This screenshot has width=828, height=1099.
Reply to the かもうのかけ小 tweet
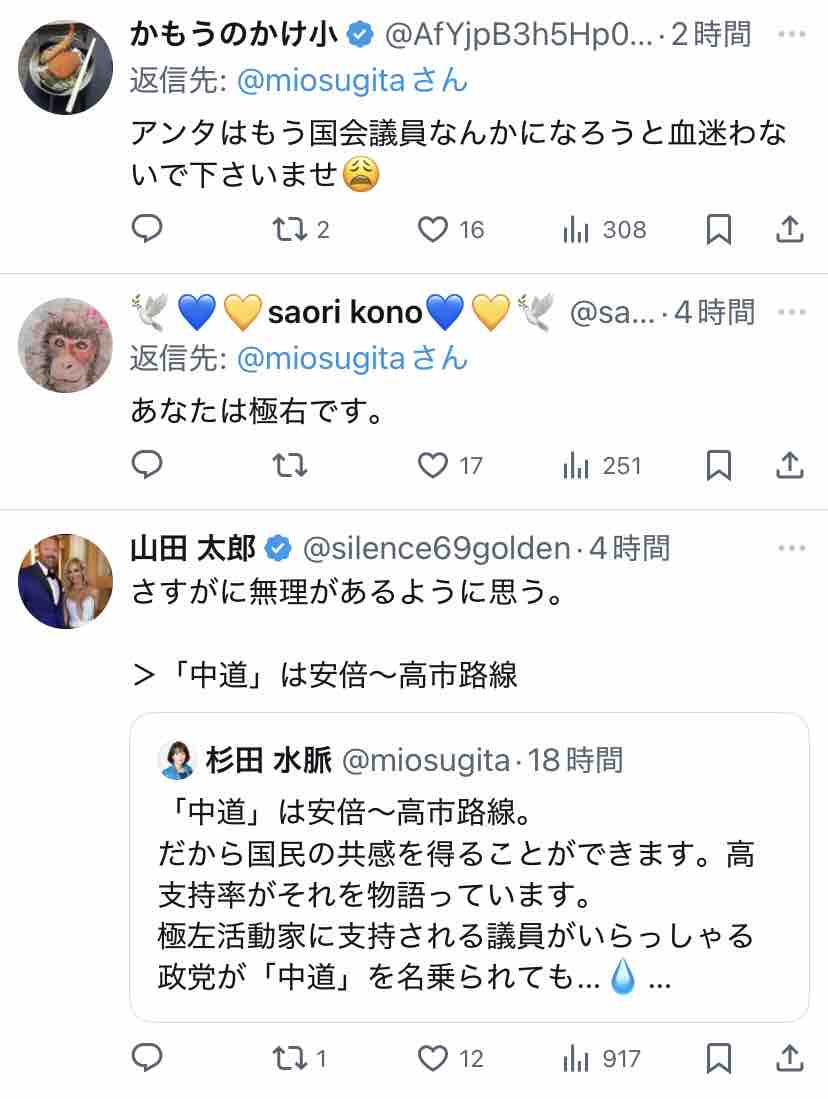coord(147,230)
